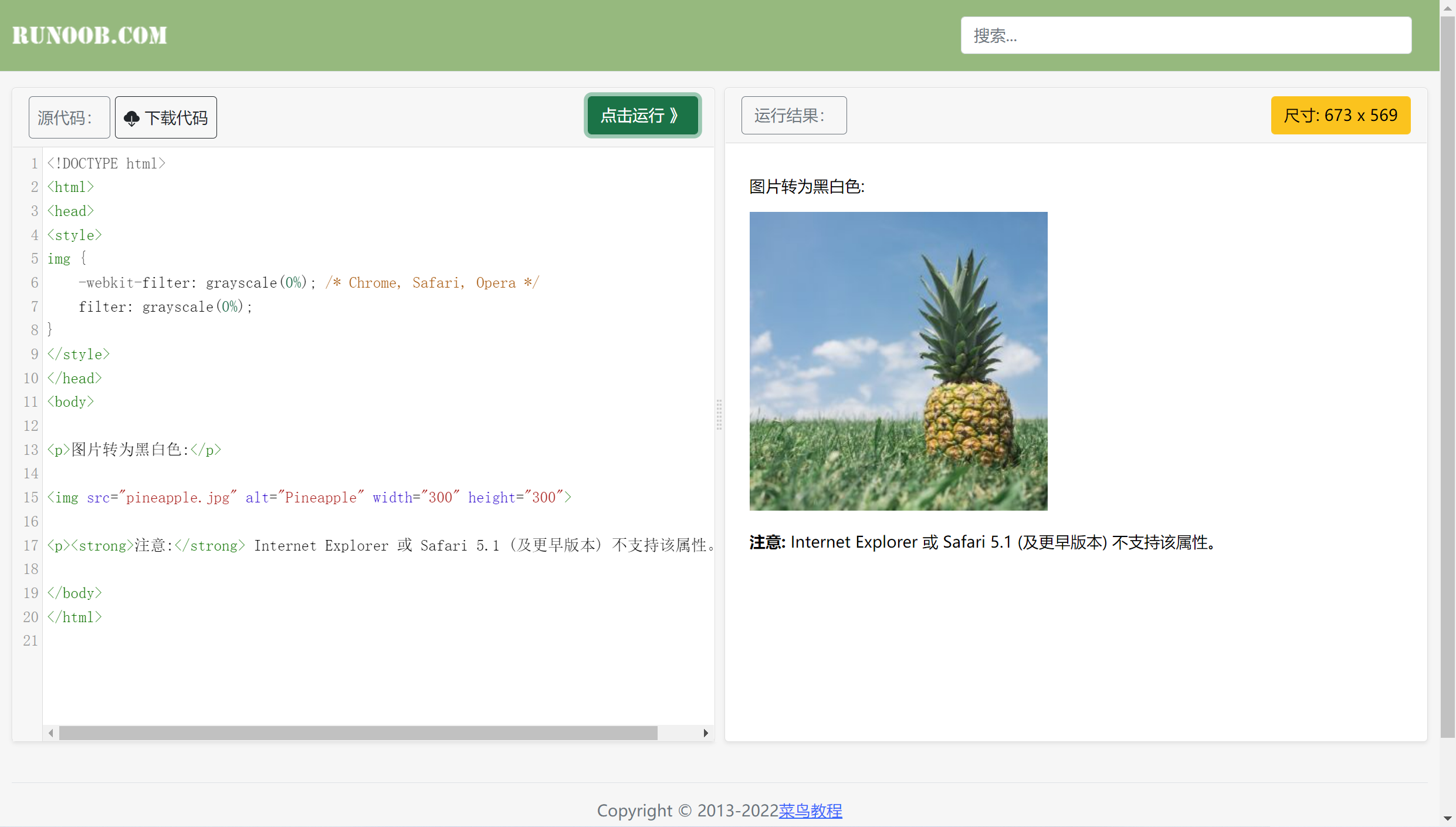The width and height of the screenshot is (1456, 827).
Task: Click the '<p>图片转为黑白色:</p>' code line
Action: coord(134,450)
